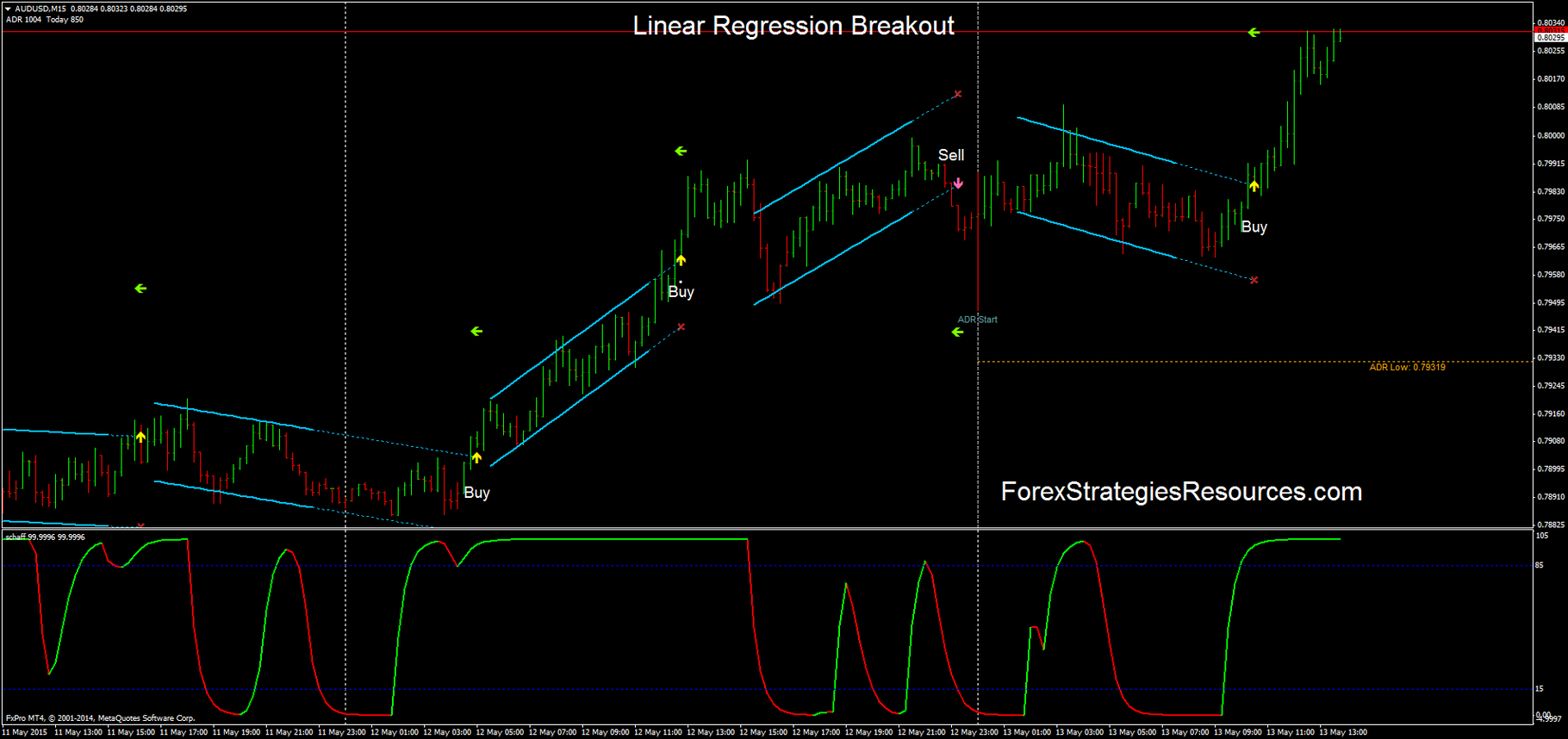Click the AUDUSD,M15 symbol text

coord(40,9)
